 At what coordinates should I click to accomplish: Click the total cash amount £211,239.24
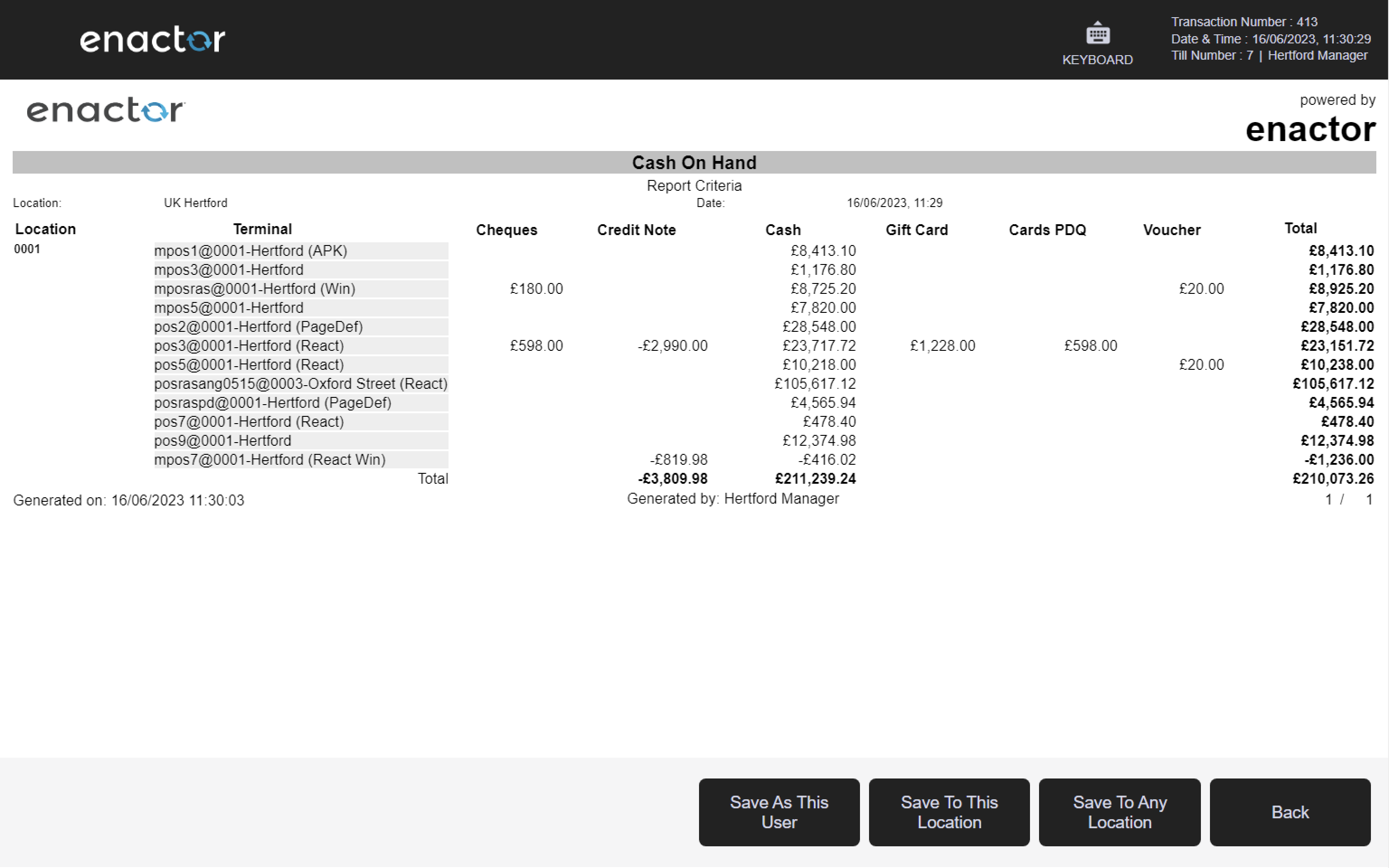pyautogui.click(x=815, y=478)
